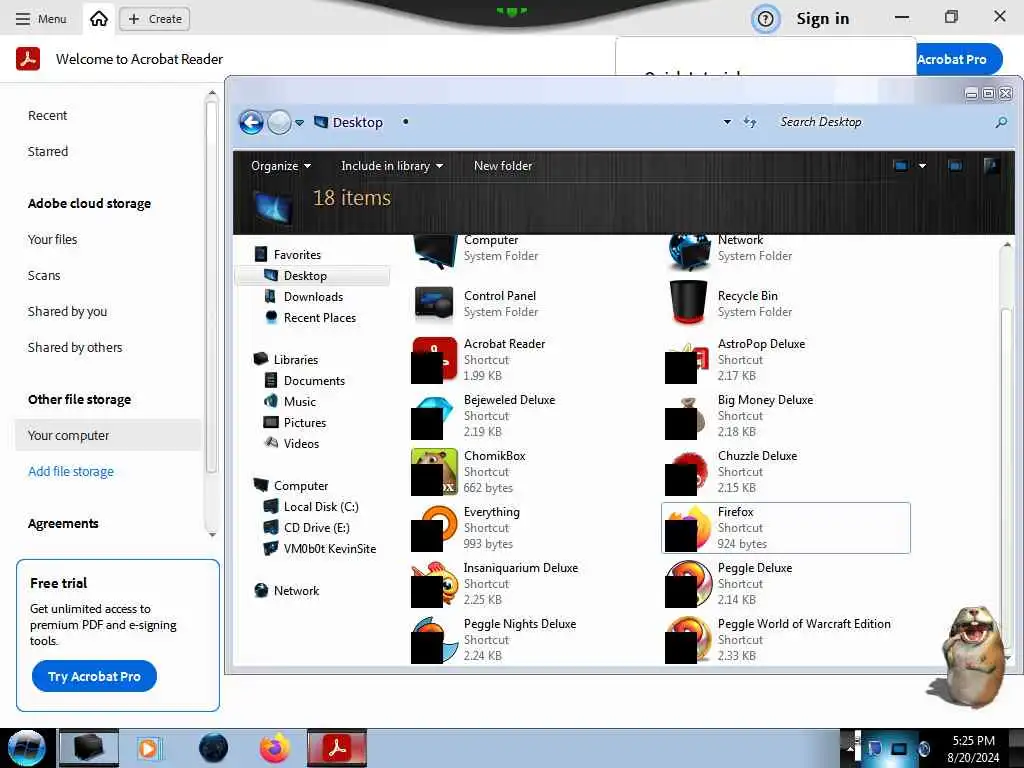Image resolution: width=1024 pixels, height=768 pixels.
Task: Open the address bar history dropdown arrow
Action: pyautogui.click(x=727, y=122)
